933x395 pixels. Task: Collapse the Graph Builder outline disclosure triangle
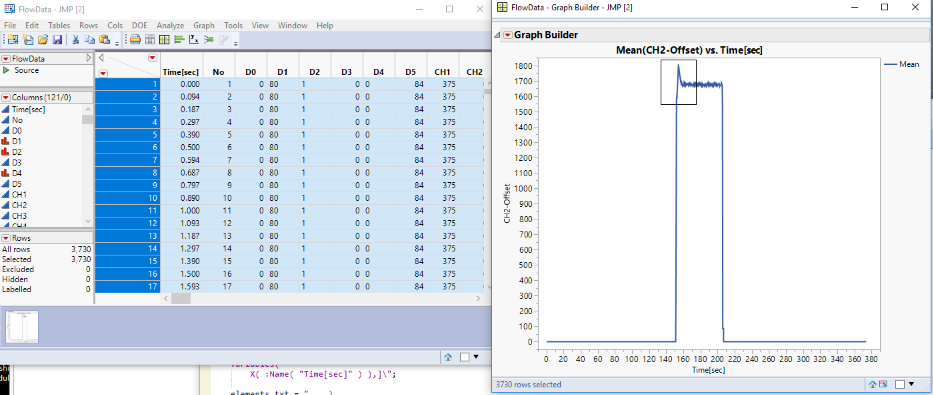[497, 35]
